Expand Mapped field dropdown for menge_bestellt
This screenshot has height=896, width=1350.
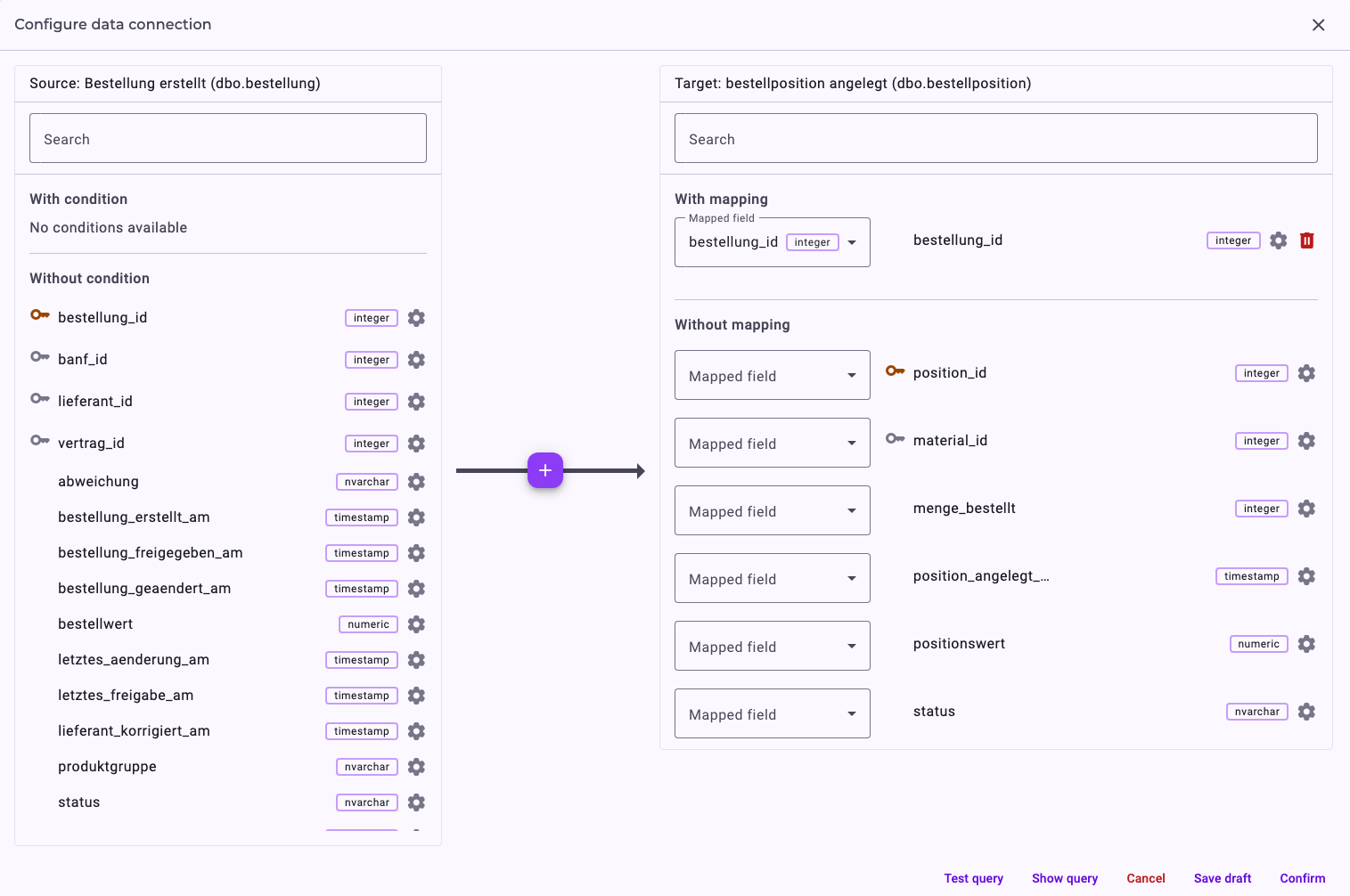coord(773,510)
